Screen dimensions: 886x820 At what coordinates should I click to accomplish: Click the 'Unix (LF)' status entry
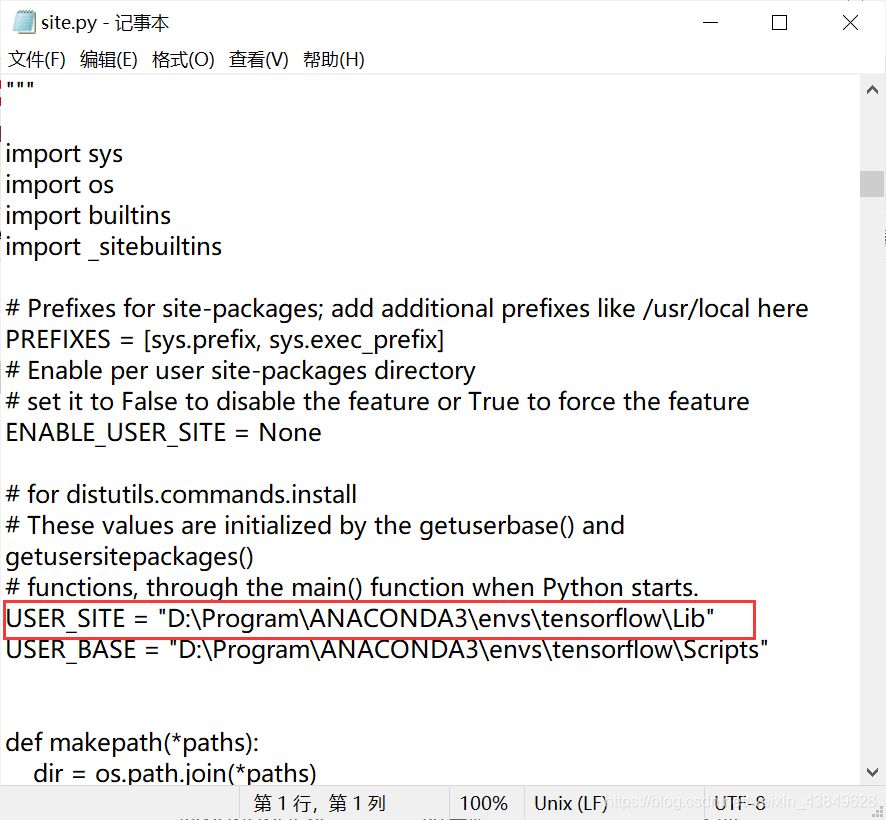click(x=571, y=803)
